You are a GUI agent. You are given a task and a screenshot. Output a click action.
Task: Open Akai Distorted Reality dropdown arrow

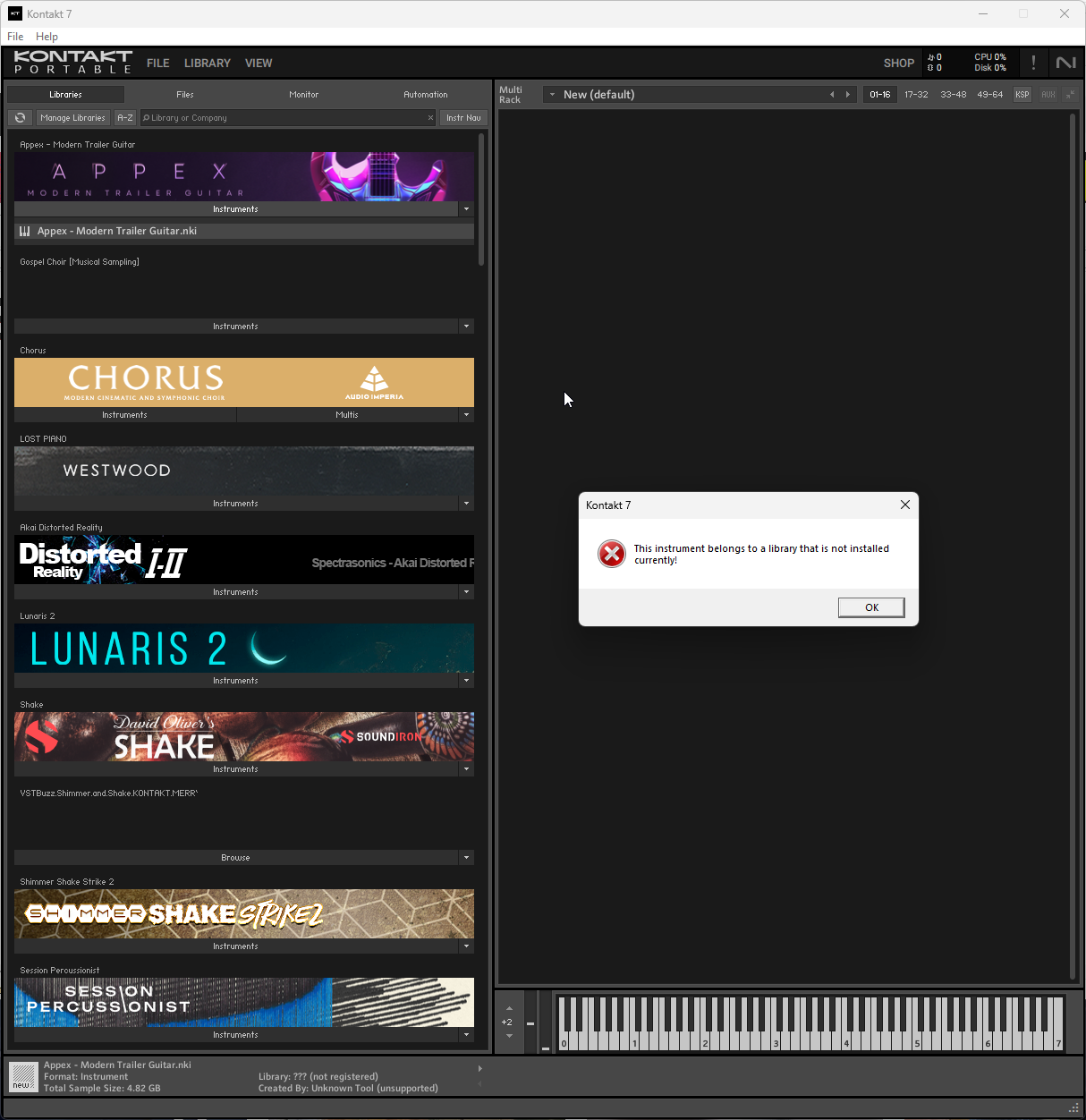[x=466, y=591]
